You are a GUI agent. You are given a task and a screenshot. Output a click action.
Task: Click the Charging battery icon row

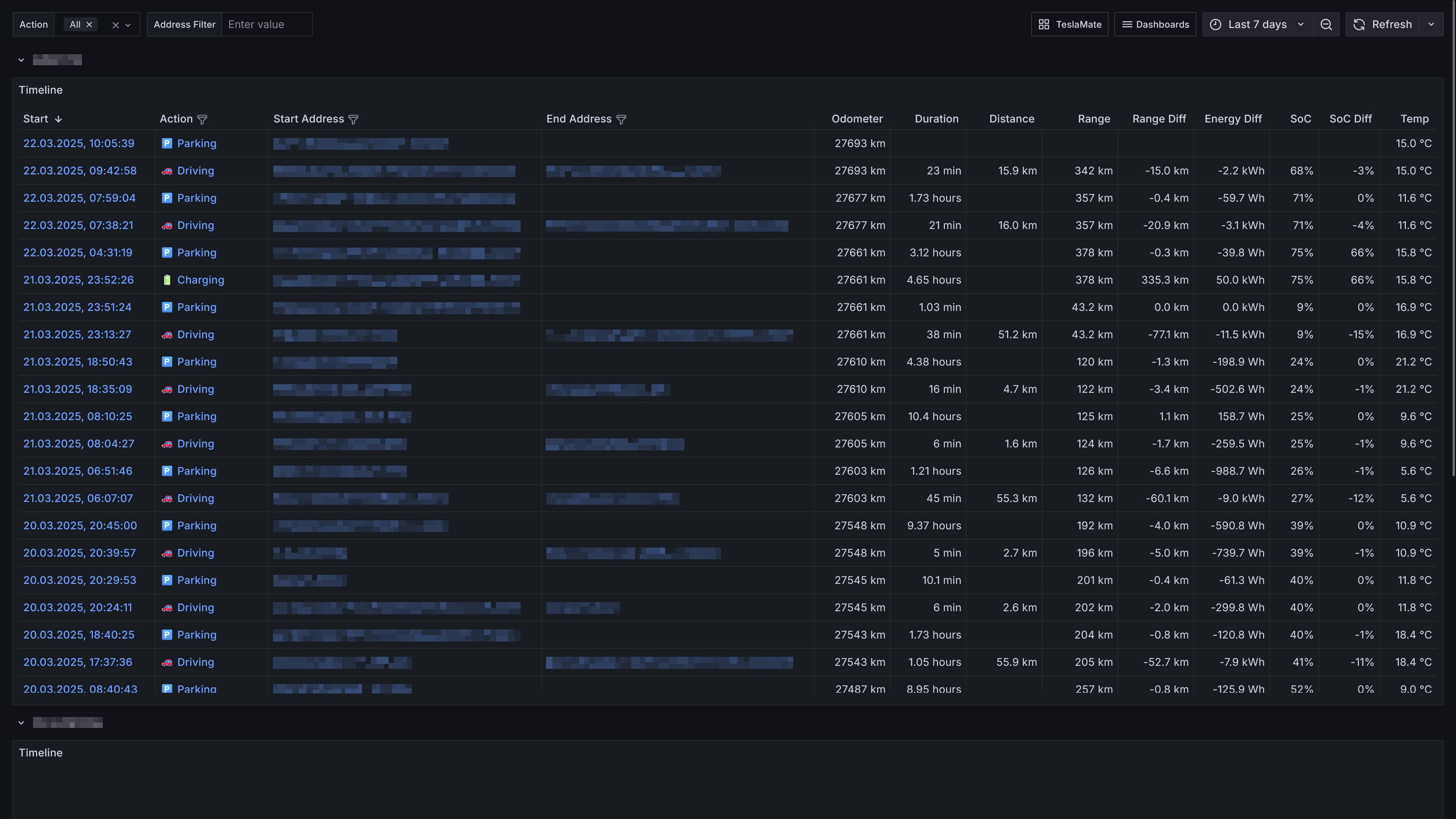167,280
